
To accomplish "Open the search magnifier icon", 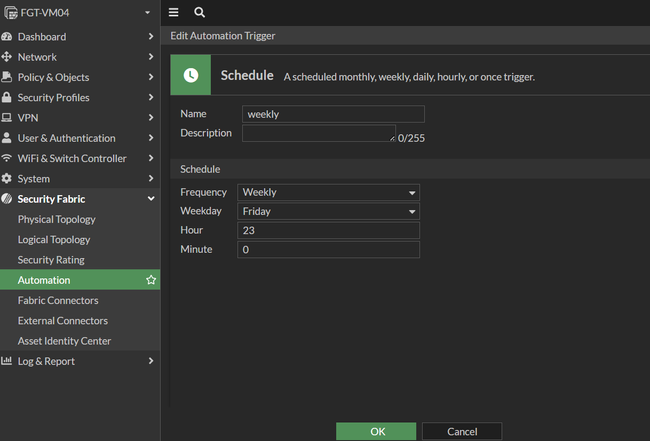I will tap(200, 12).
